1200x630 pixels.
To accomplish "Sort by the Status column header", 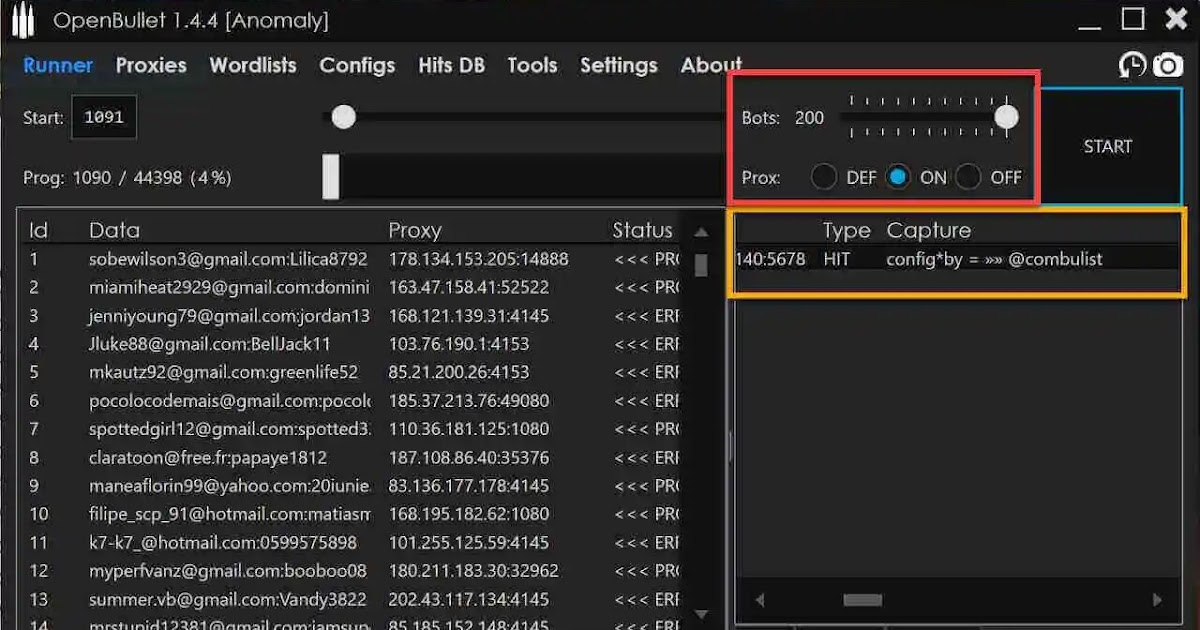I will point(643,230).
